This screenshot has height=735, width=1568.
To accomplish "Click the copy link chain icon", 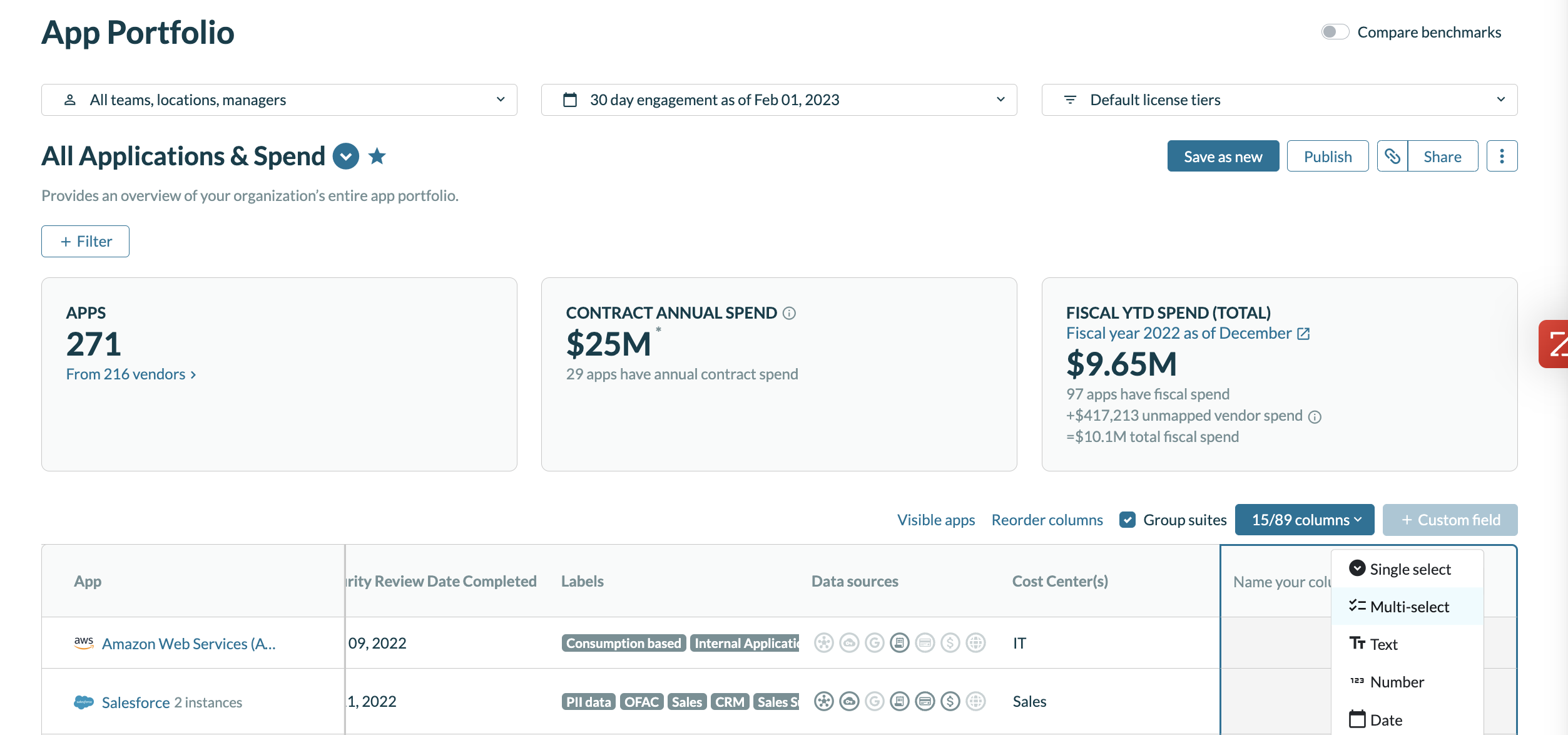I will [1392, 156].
